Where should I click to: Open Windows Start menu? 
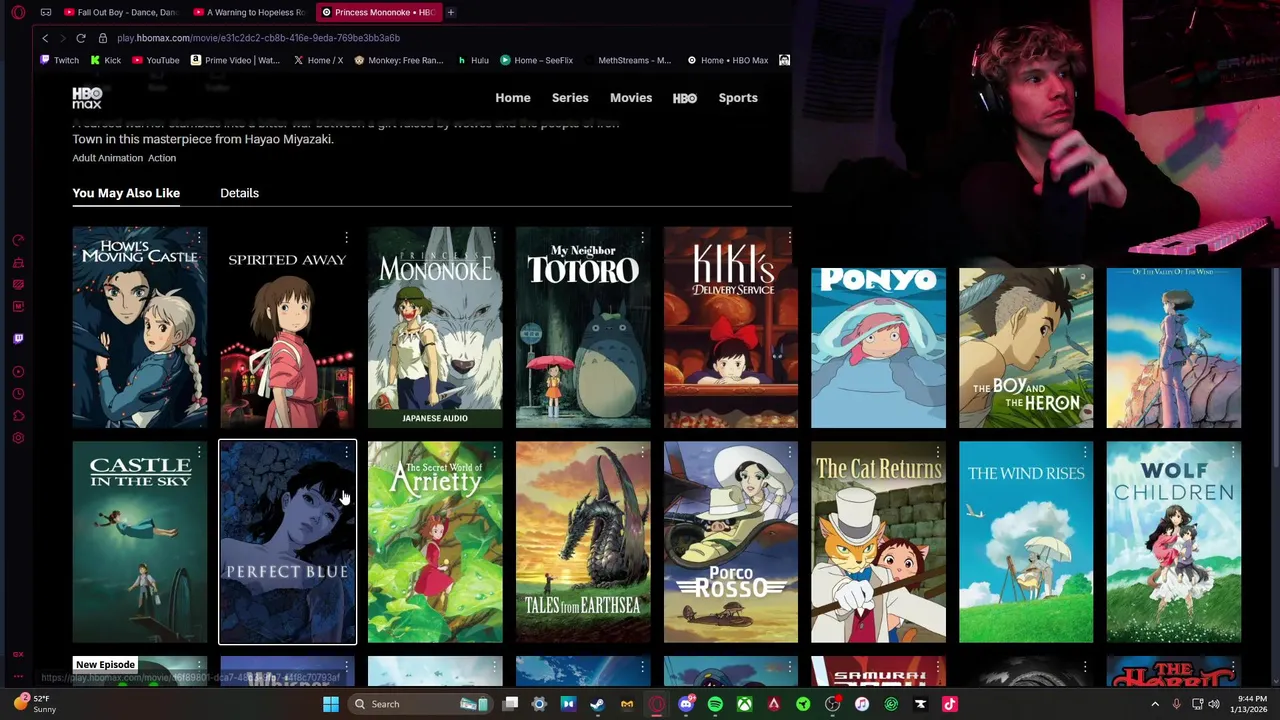coord(331,704)
